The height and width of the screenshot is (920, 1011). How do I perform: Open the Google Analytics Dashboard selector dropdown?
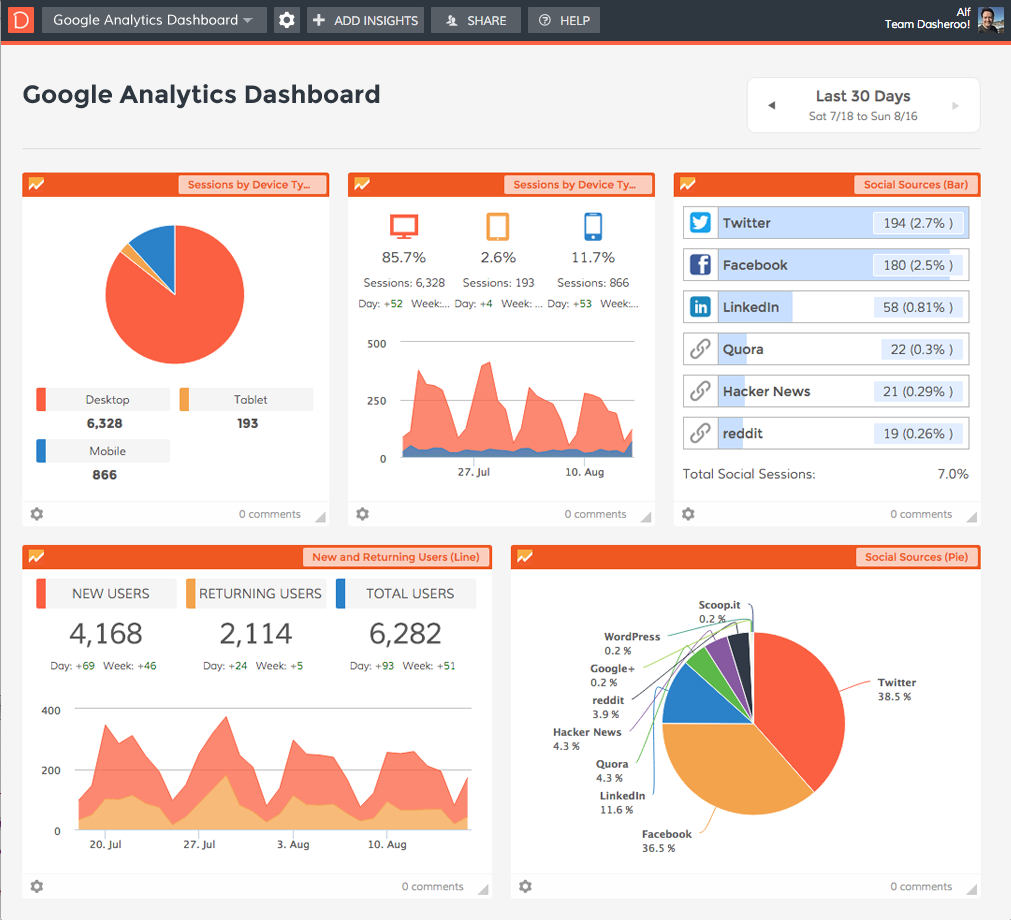point(153,19)
